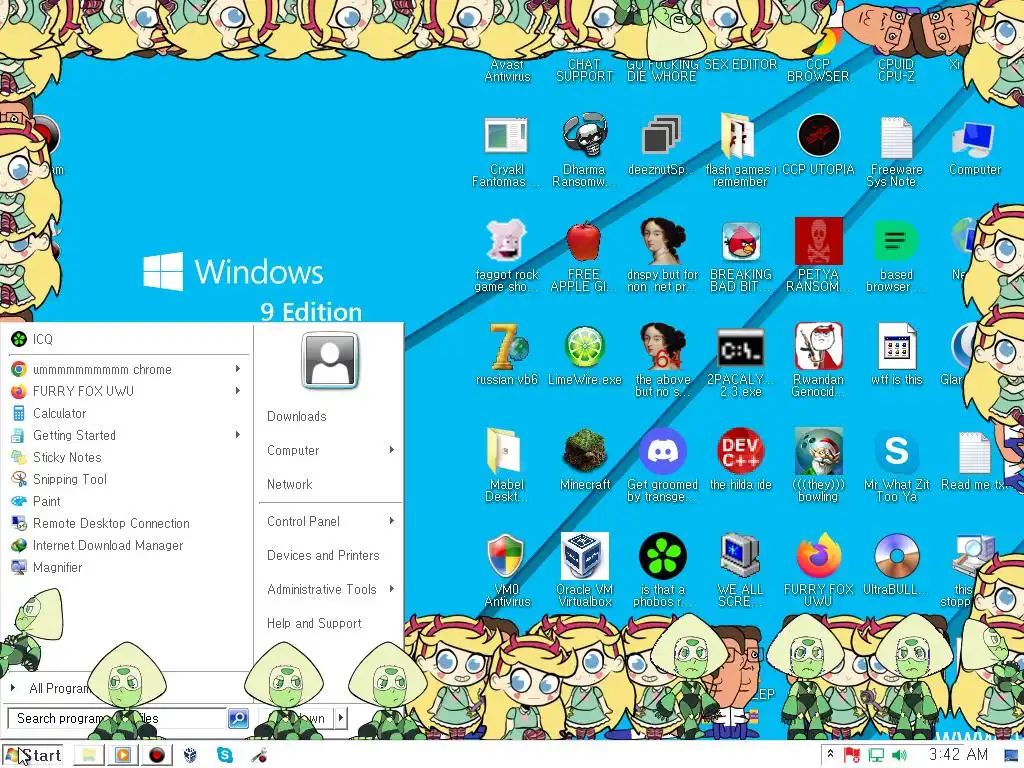Click the 3:42 AM taskbar clock
The width and height of the screenshot is (1024, 768).
(x=958, y=755)
